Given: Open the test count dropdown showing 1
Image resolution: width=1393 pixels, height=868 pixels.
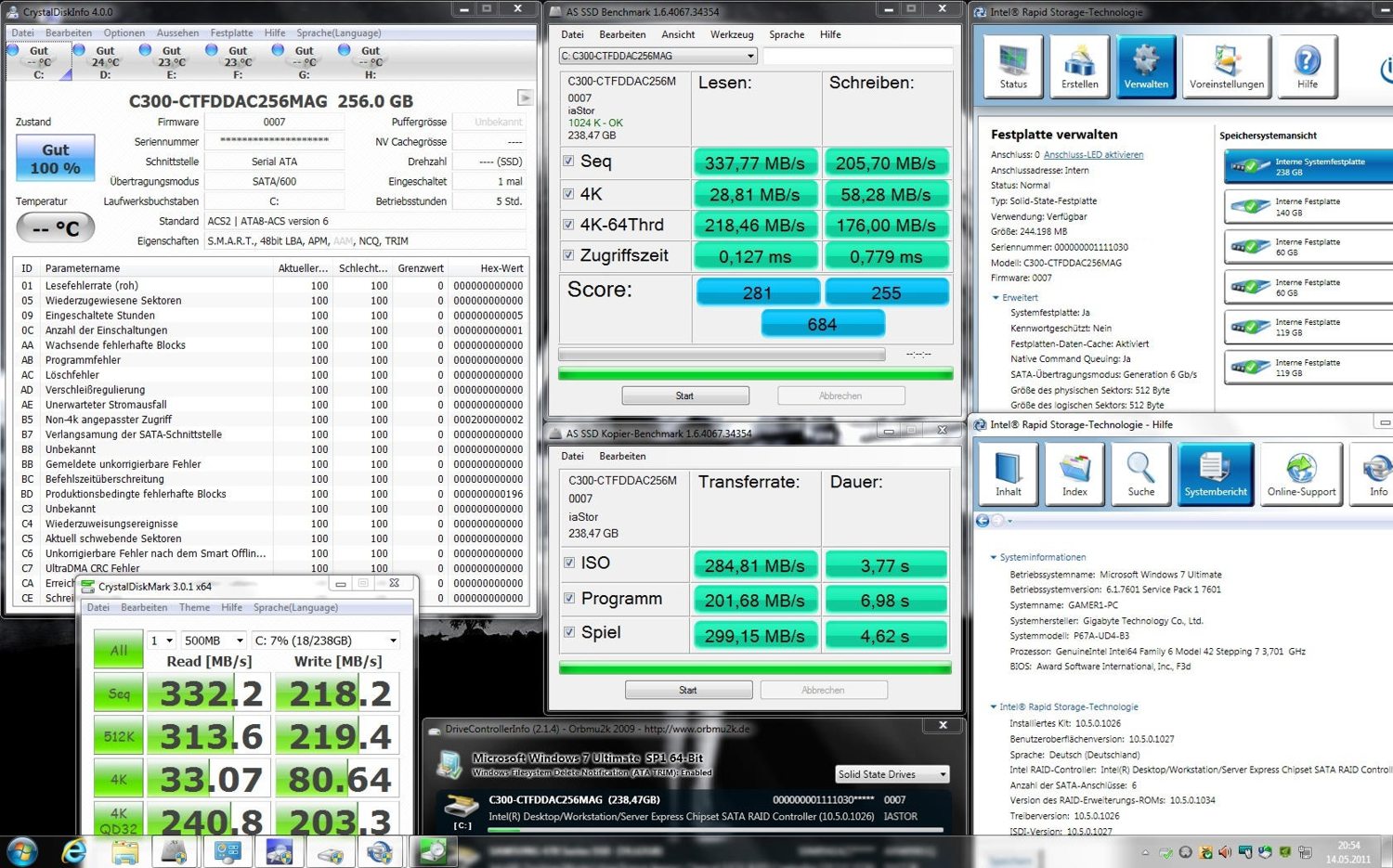Looking at the screenshot, I should (x=162, y=641).
